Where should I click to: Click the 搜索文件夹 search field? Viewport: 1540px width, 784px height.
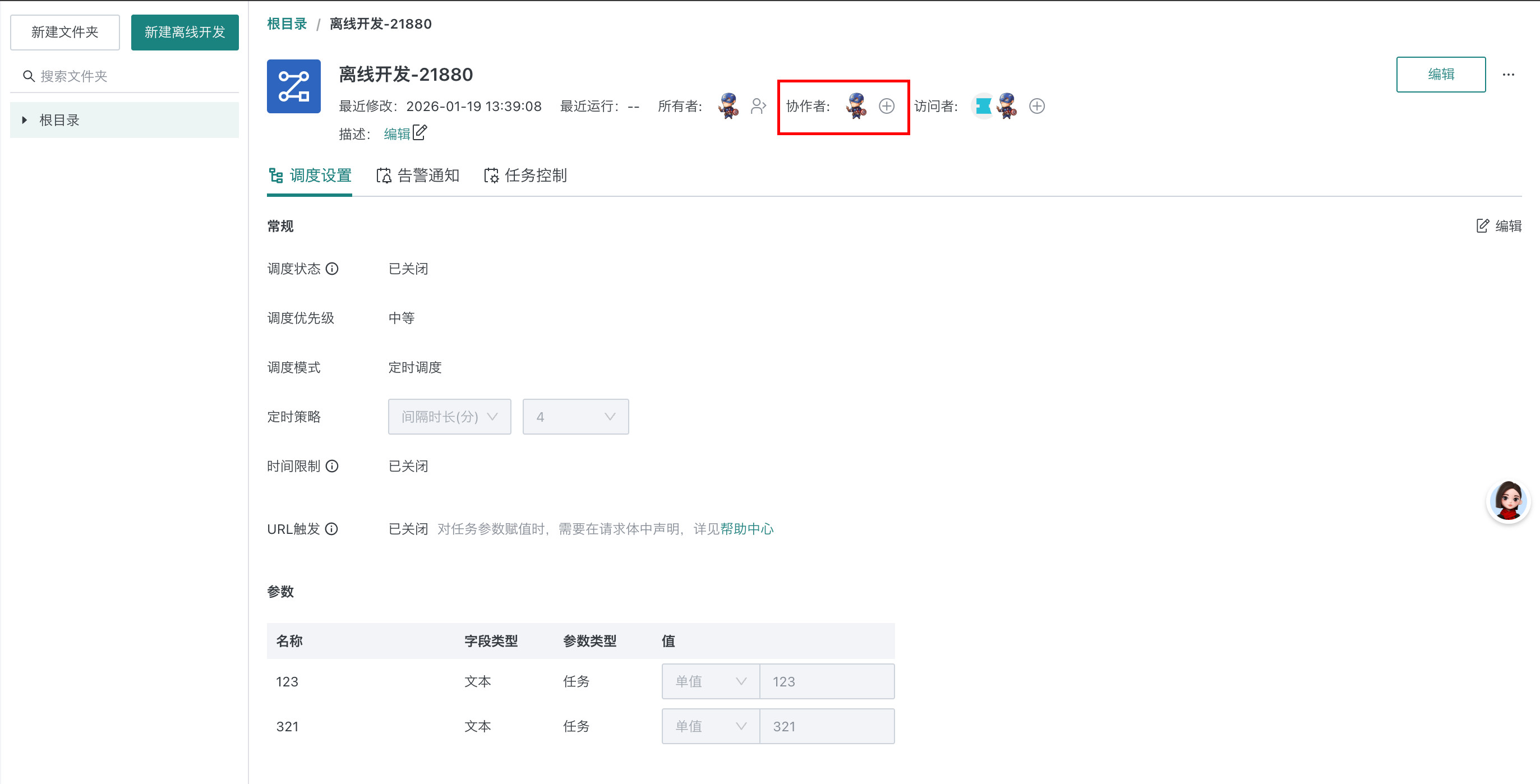tap(132, 76)
